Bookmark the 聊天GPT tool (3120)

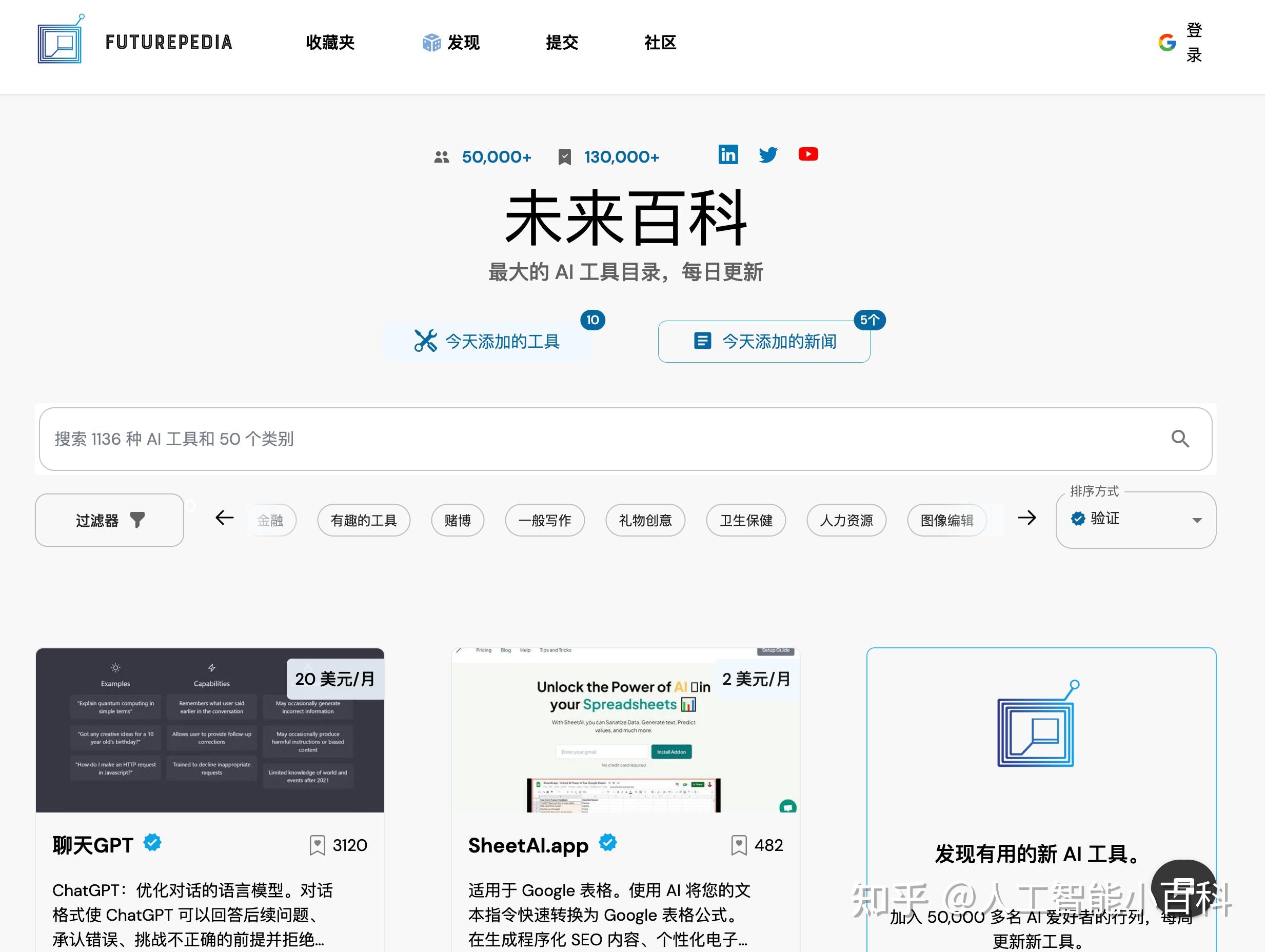coord(317,845)
